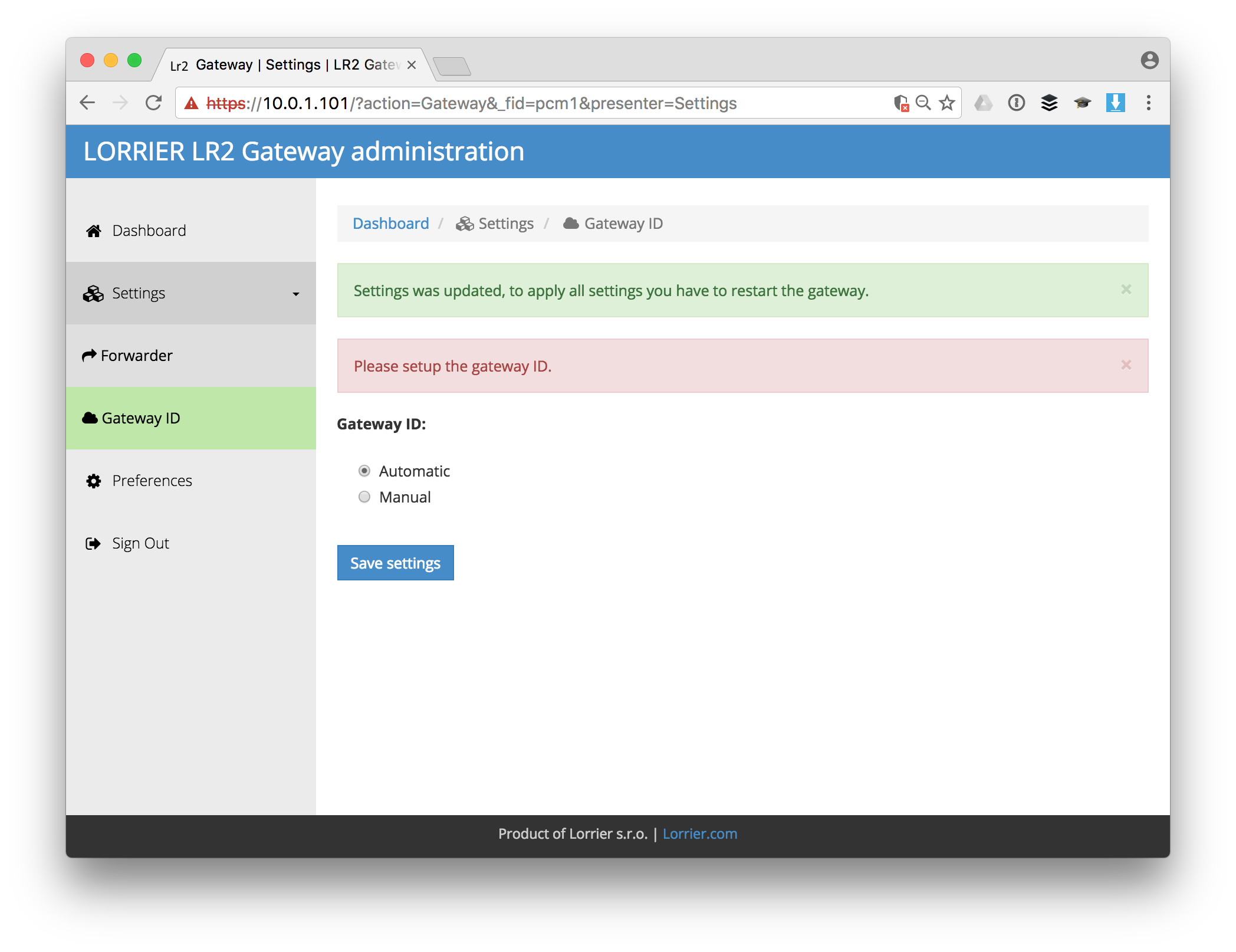The width and height of the screenshot is (1236, 952).
Task: Click the browser forward arrow
Action: pyautogui.click(x=120, y=103)
